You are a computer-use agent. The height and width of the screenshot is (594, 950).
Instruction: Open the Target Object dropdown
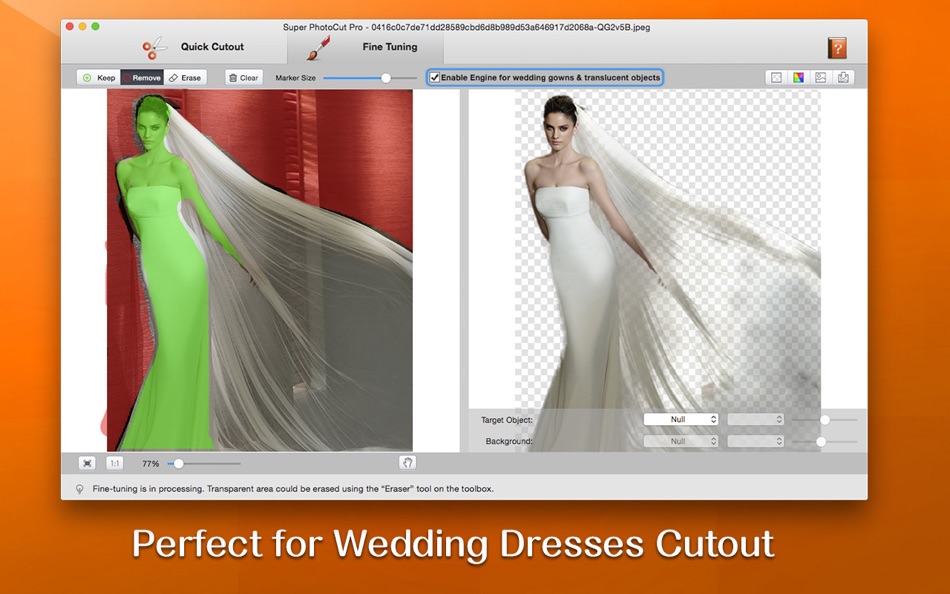point(681,419)
